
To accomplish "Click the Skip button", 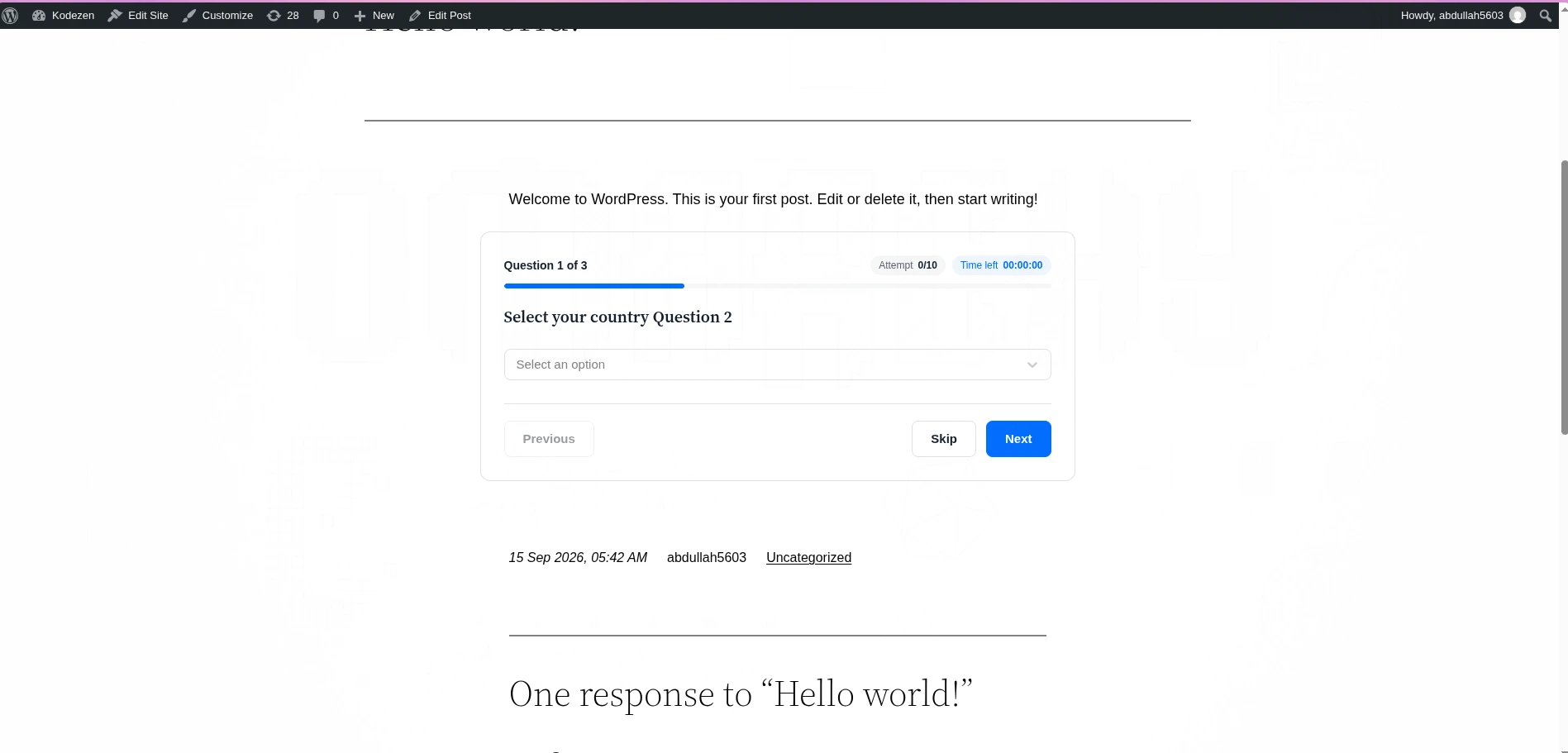I will [944, 439].
